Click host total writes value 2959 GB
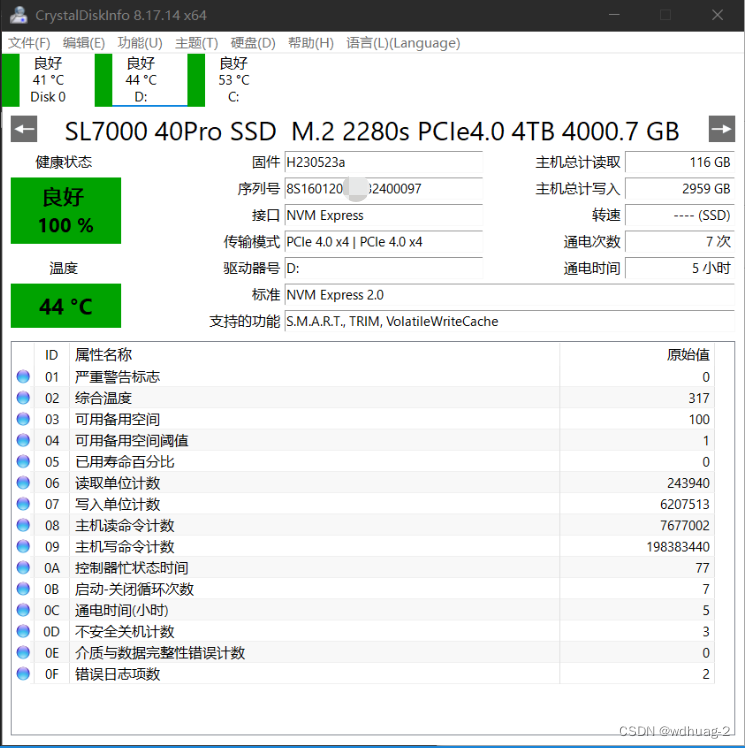Viewport: 745px width, 748px height. coord(680,189)
